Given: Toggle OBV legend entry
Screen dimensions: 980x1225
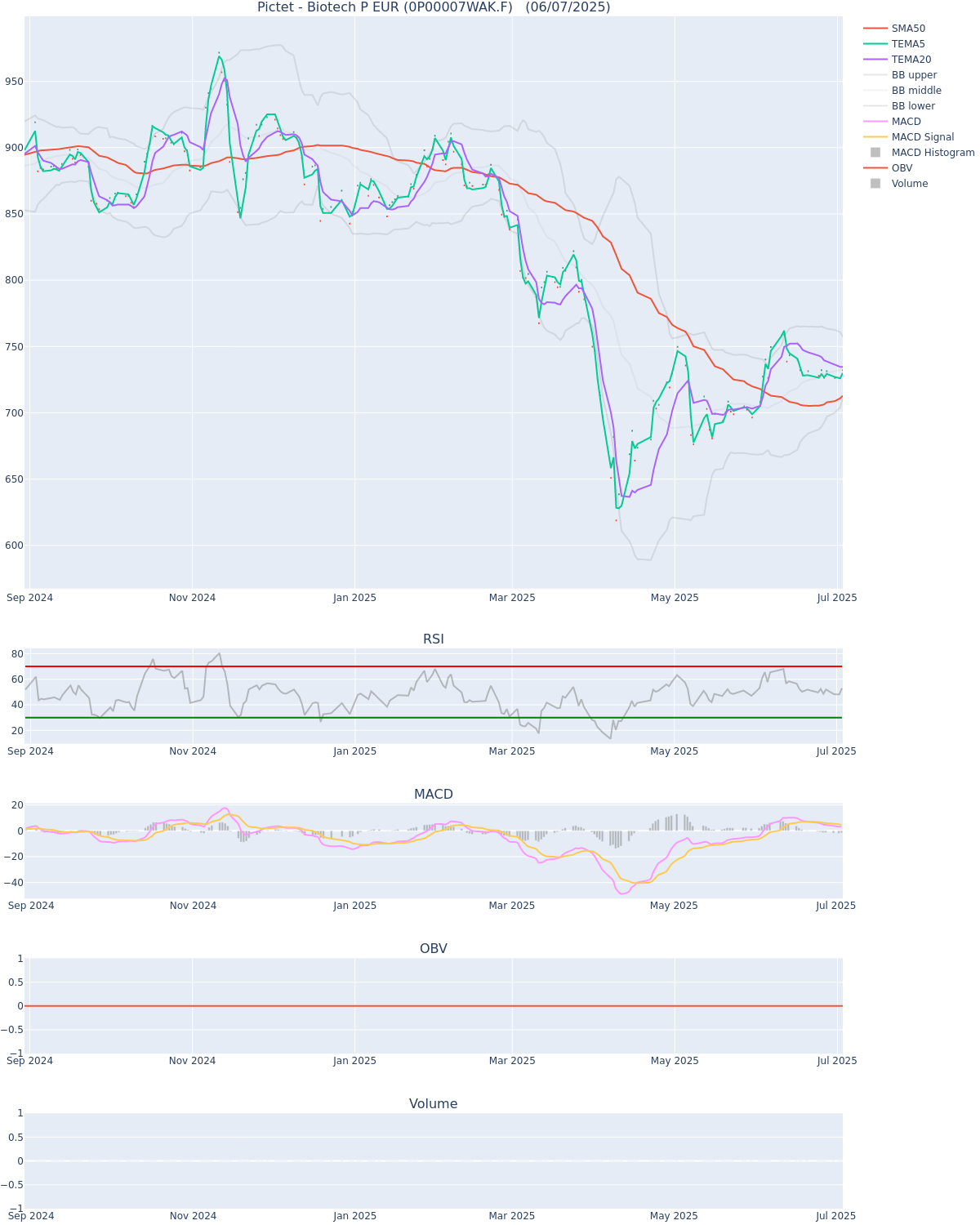Looking at the screenshot, I should [902, 168].
